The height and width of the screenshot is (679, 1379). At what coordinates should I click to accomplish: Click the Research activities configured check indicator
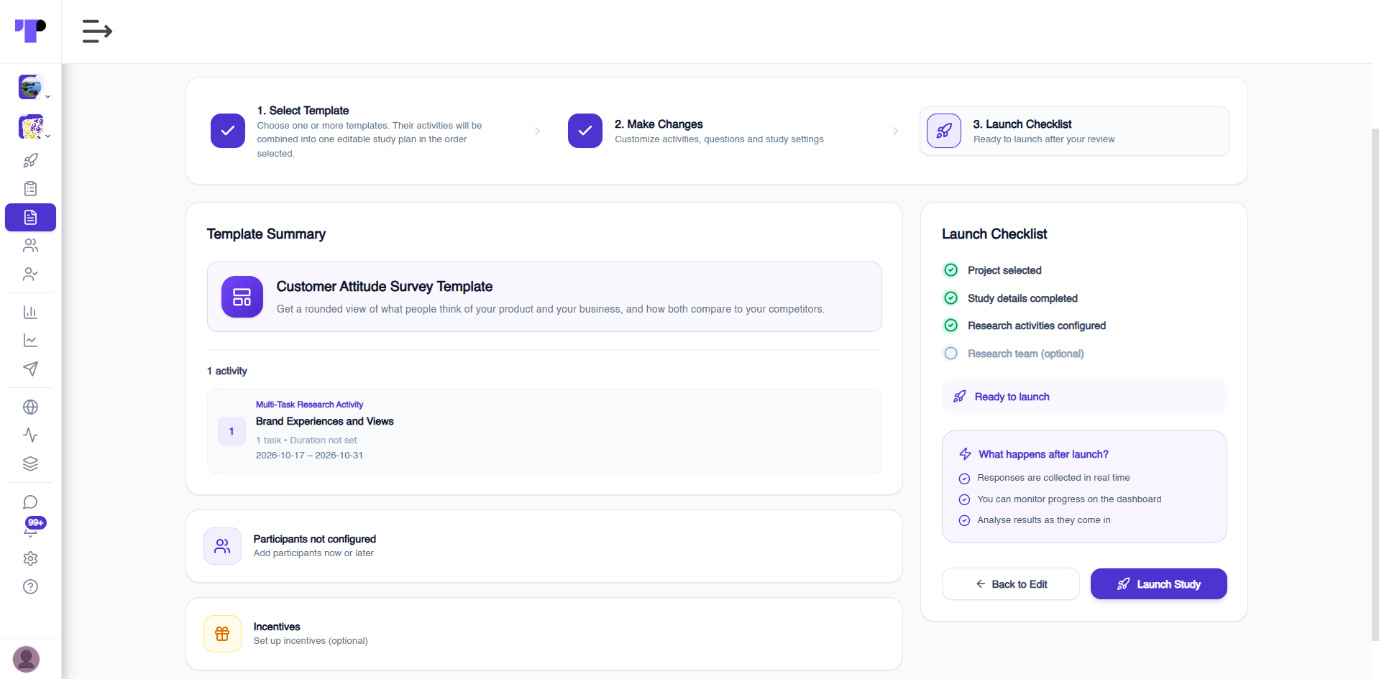click(x=951, y=325)
